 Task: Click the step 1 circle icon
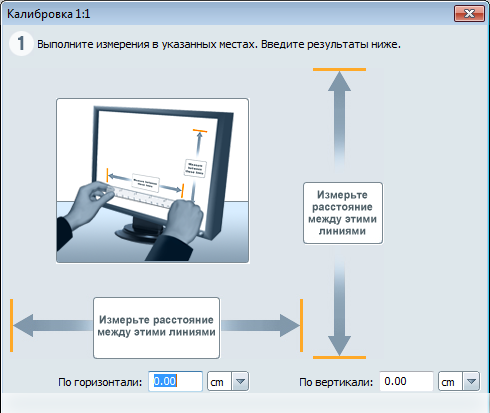21,44
